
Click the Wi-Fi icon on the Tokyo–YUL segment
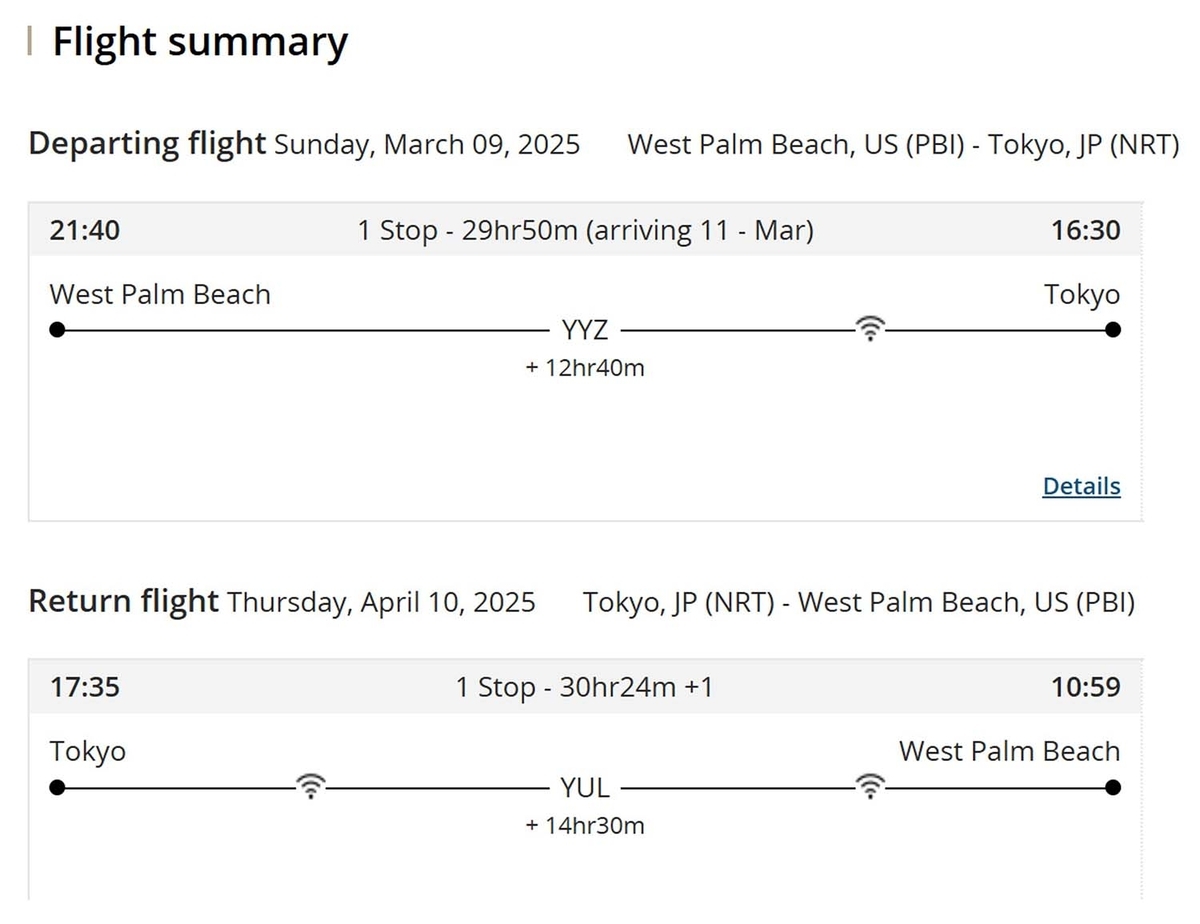311,786
